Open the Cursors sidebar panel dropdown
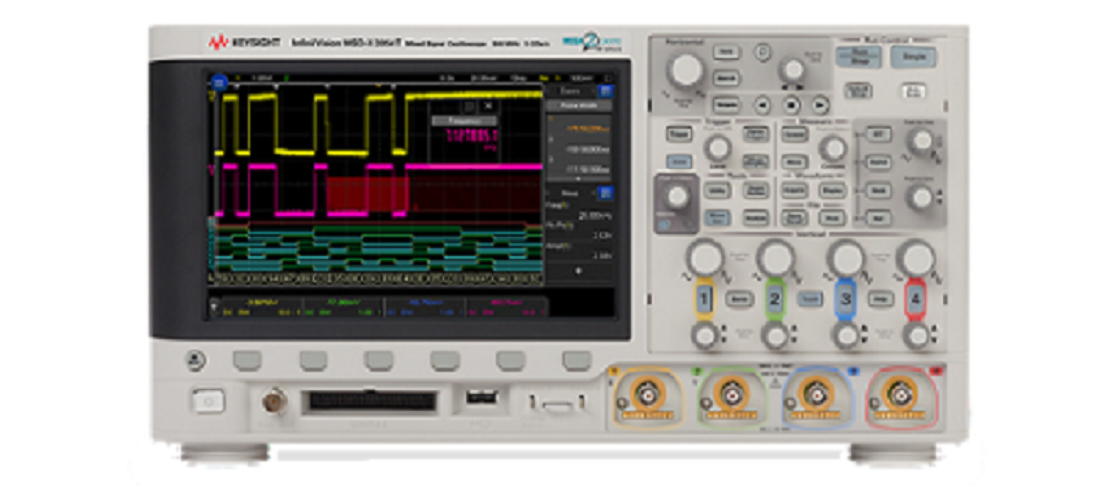1100x492 pixels. [570, 91]
